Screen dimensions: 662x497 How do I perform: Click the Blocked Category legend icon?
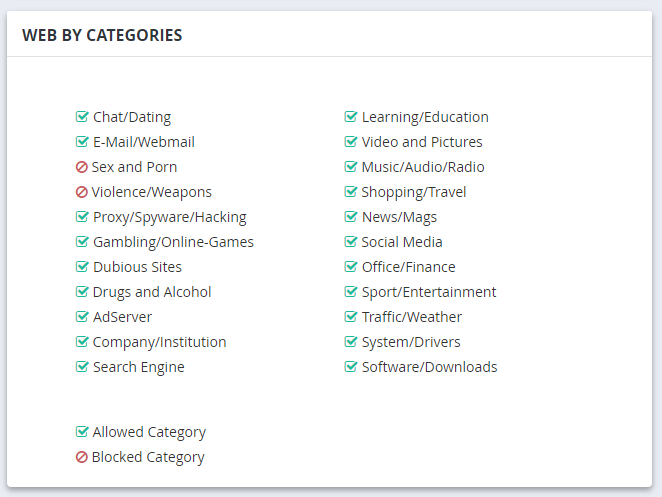point(81,457)
